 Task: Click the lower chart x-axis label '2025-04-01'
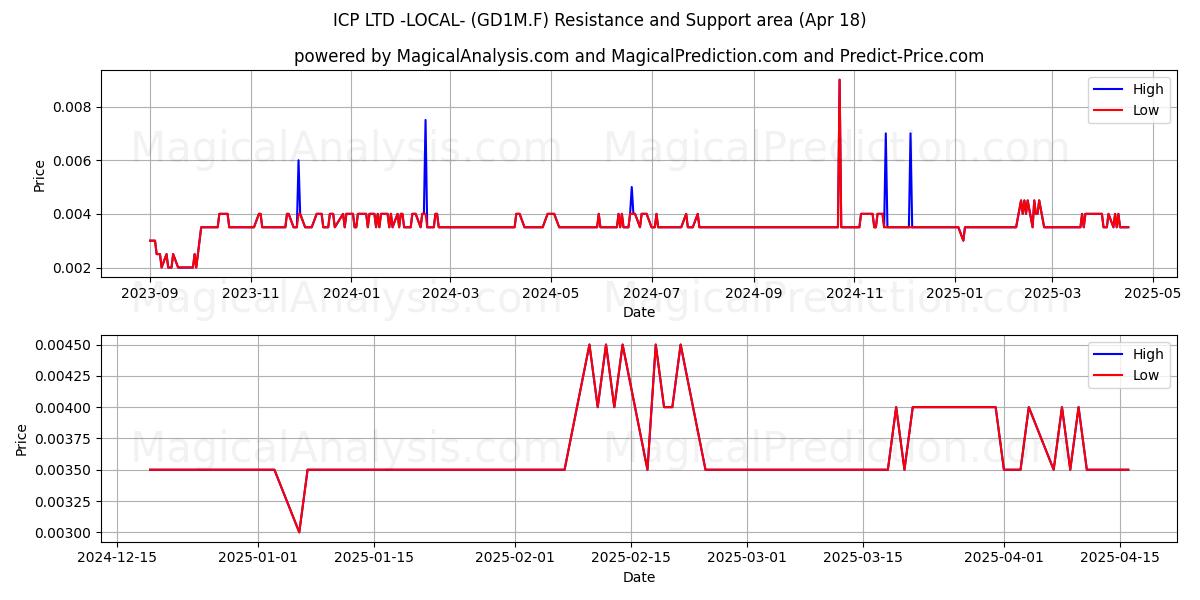click(x=1004, y=557)
